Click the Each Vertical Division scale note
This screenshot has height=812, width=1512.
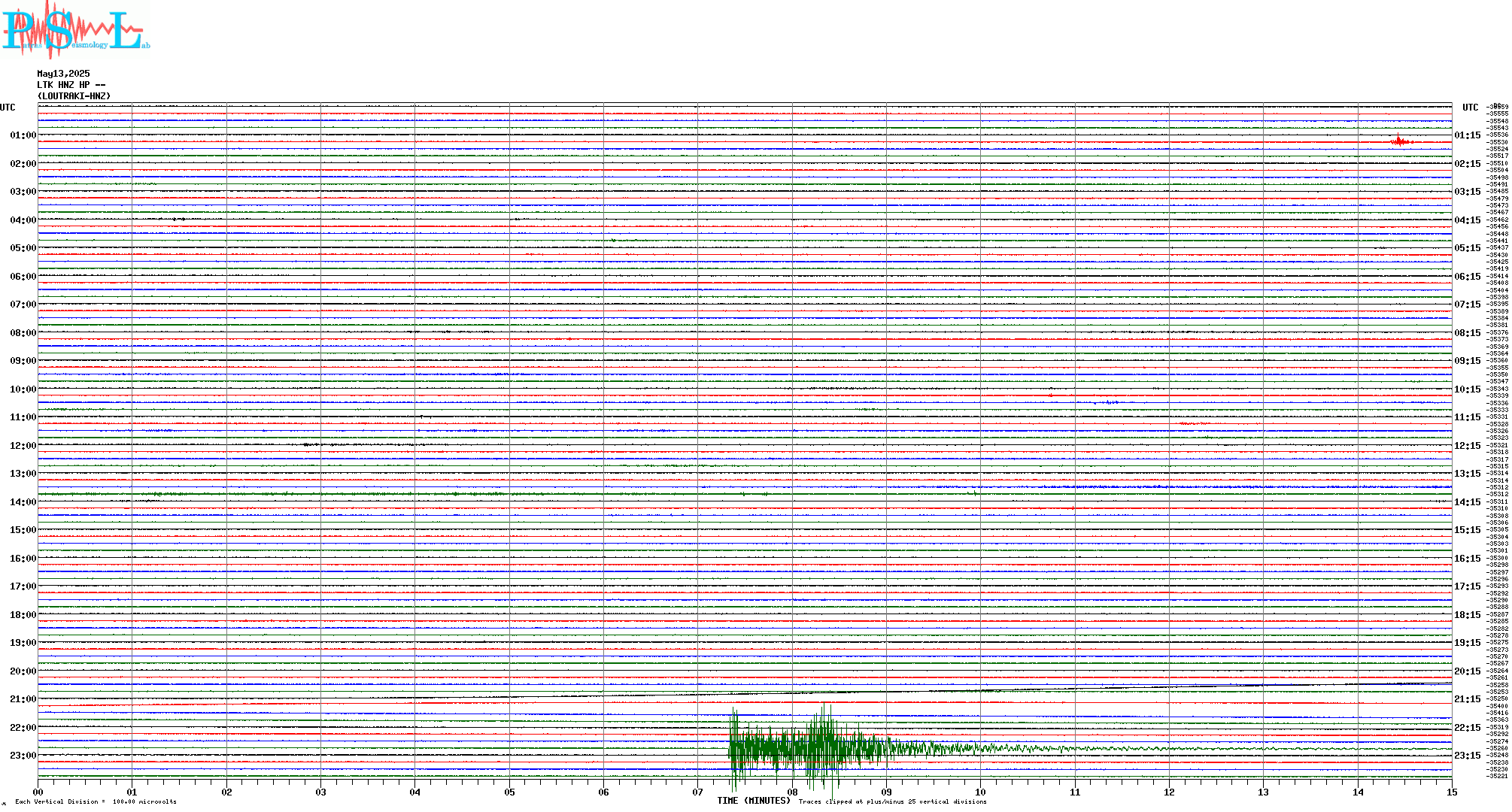click(x=96, y=801)
